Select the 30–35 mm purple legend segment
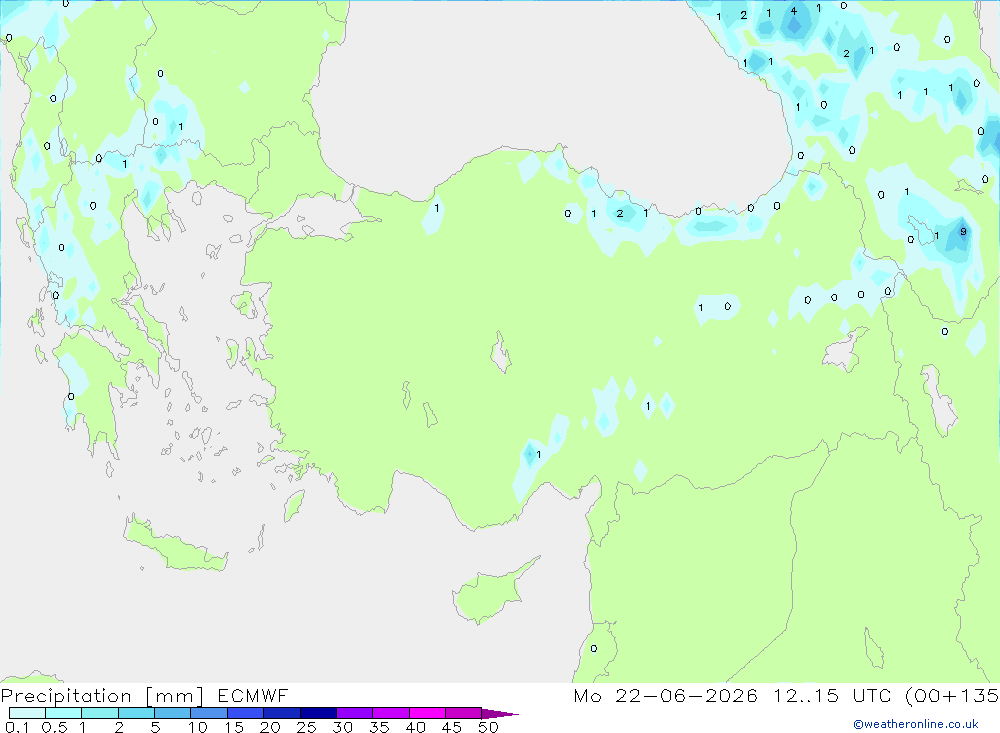This screenshot has width=1000, height=733. [x=355, y=713]
